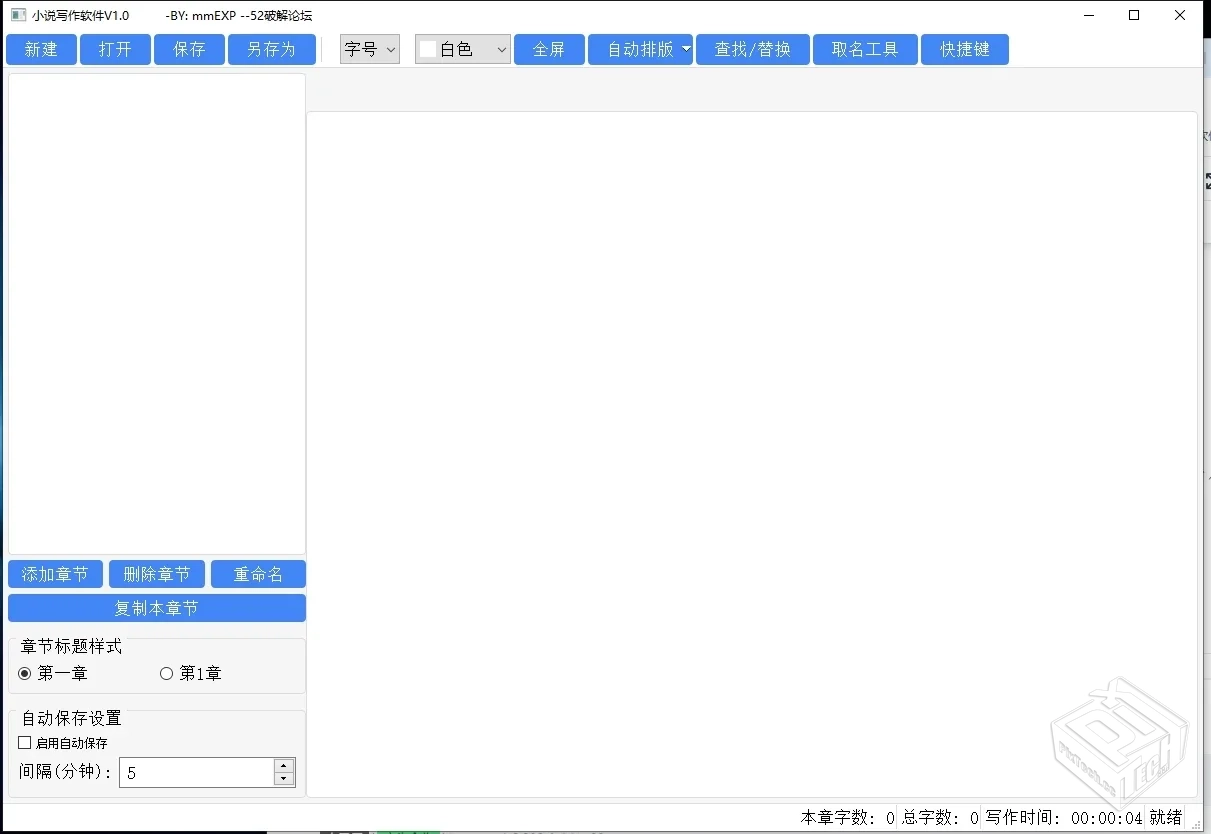
Task: View shortcuts by clicking 快捷键
Action: coord(964,49)
